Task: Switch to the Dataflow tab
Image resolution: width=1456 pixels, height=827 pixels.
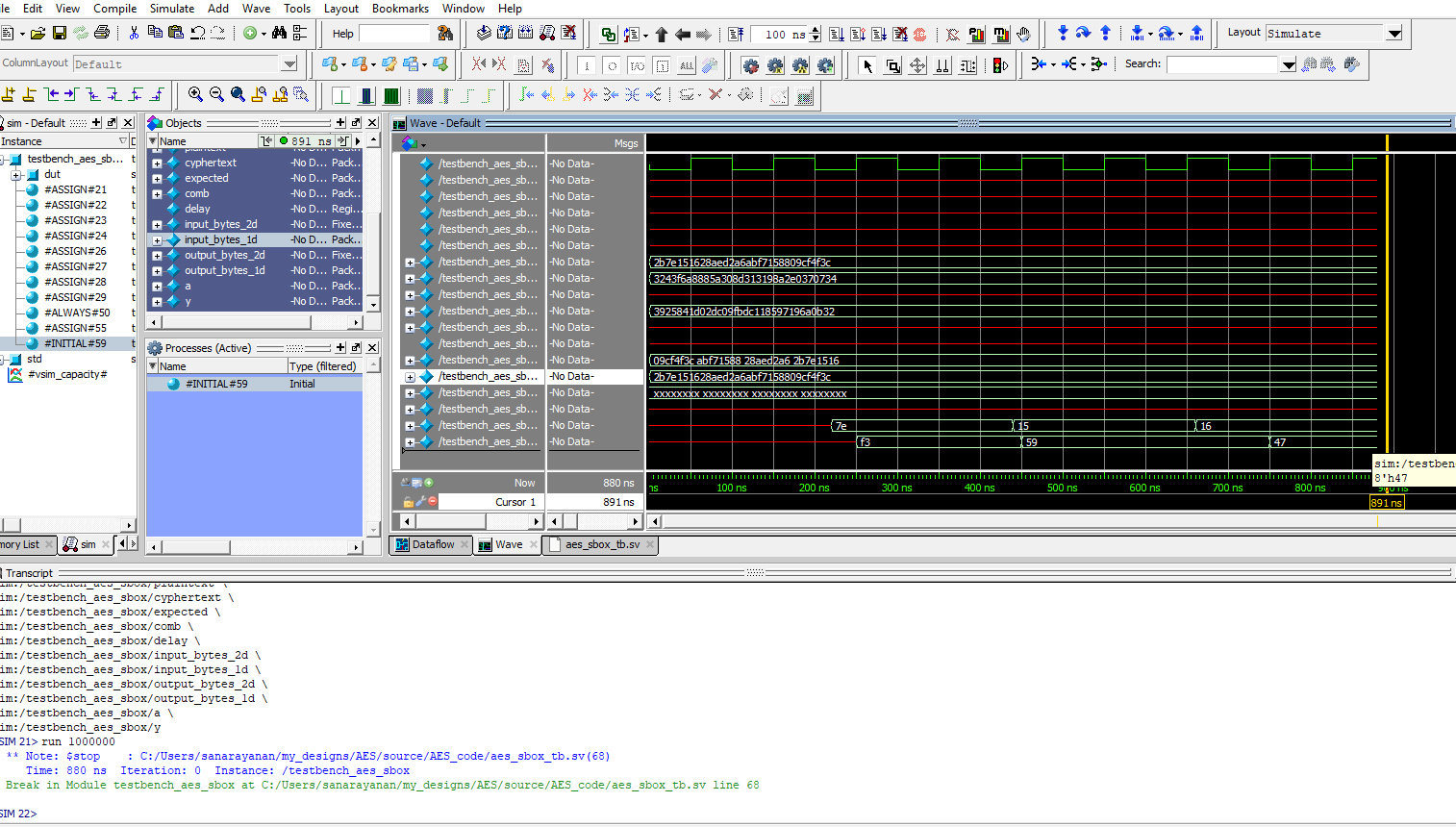Action: 432,544
